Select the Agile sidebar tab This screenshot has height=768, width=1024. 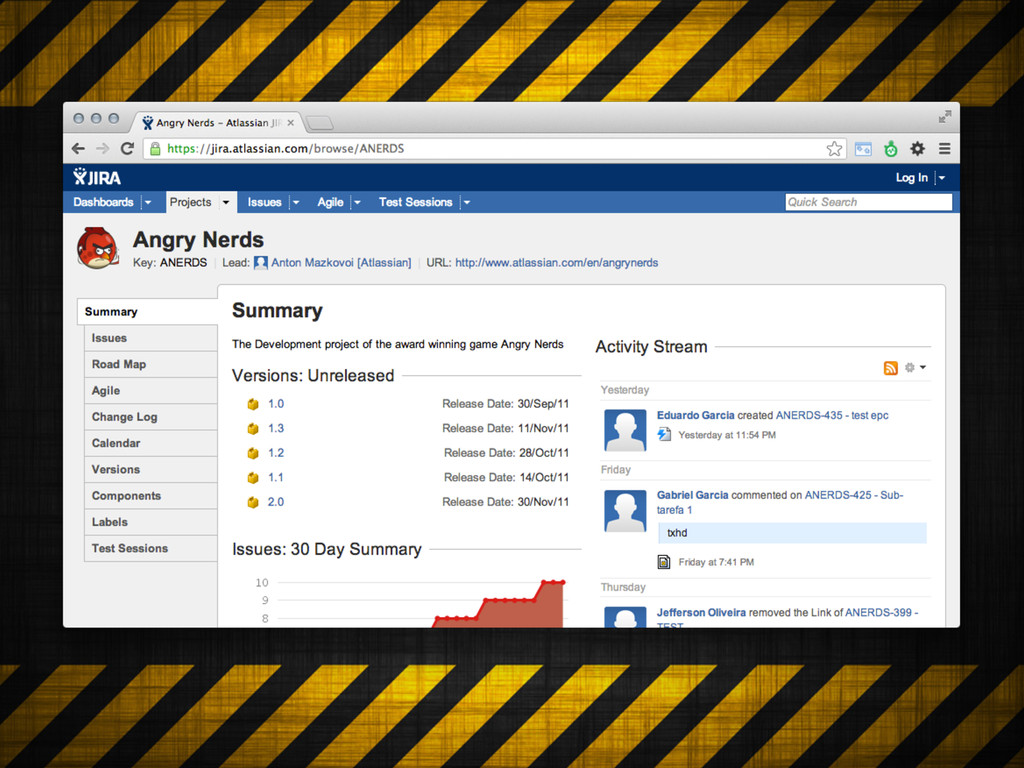tap(151, 391)
